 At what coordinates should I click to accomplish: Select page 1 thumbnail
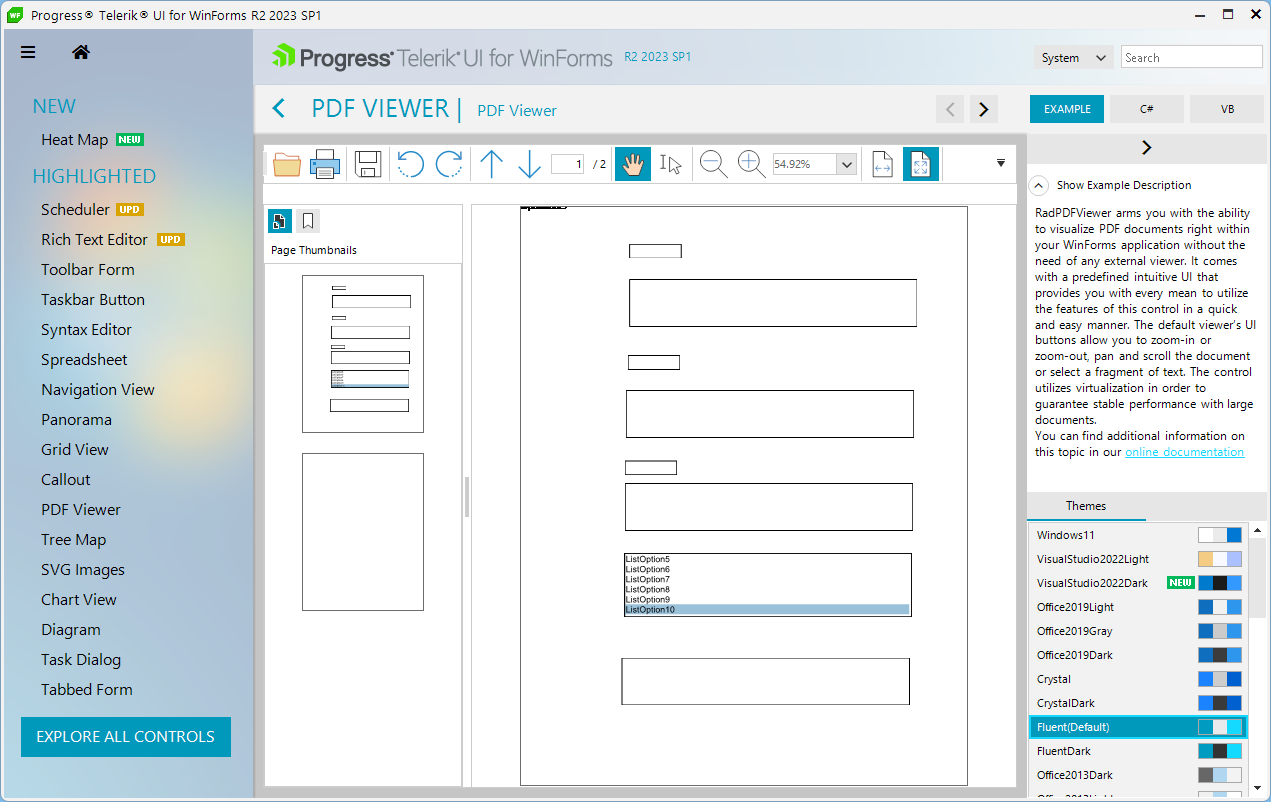point(363,354)
